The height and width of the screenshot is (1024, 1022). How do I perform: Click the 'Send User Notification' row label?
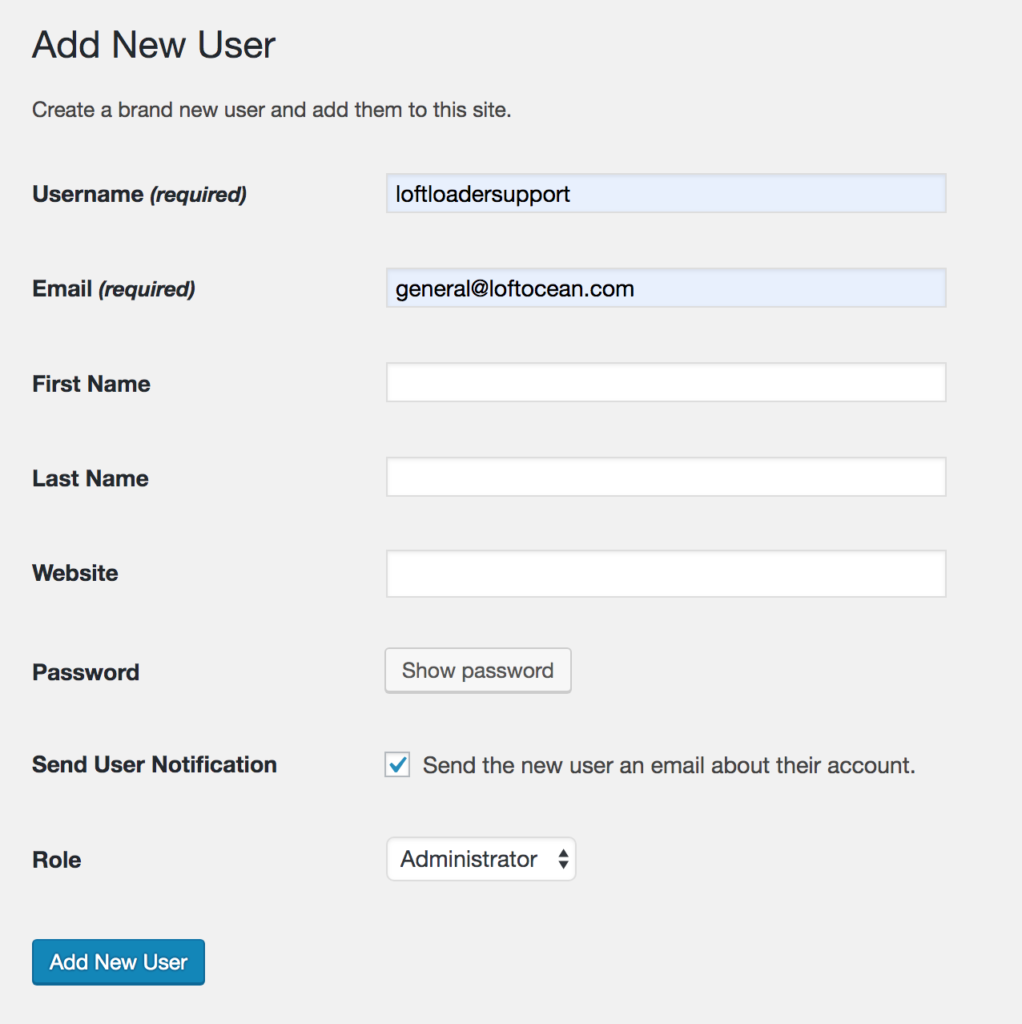(154, 765)
